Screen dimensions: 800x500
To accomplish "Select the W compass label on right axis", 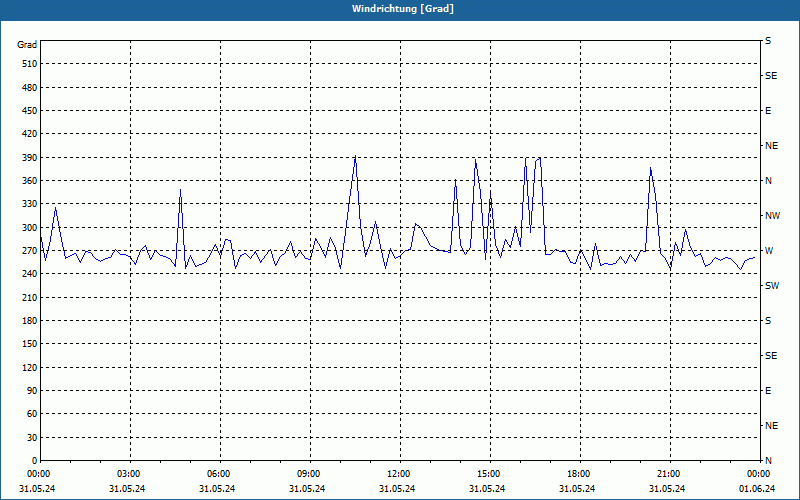I will [x=769, y=251].
